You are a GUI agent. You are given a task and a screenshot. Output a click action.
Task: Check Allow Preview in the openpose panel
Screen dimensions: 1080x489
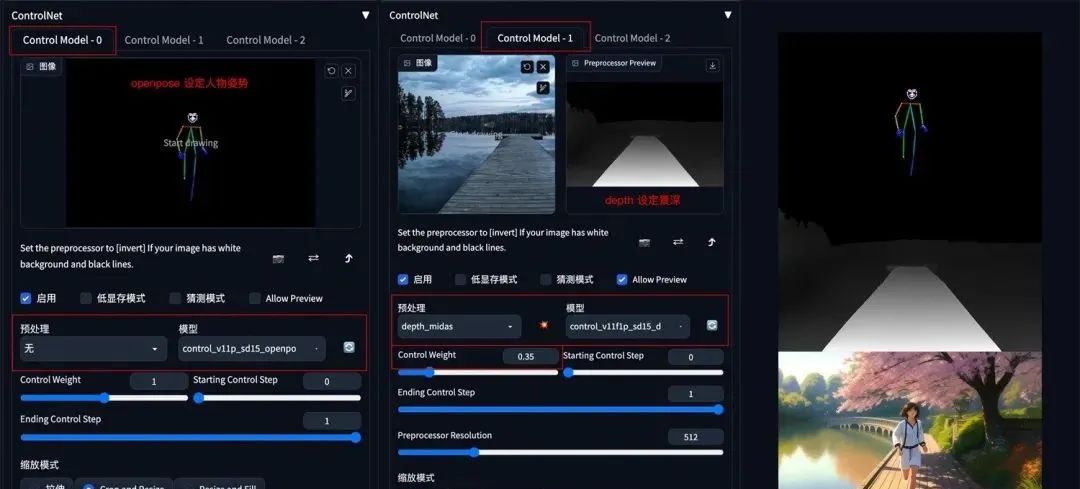click(255, 298)
